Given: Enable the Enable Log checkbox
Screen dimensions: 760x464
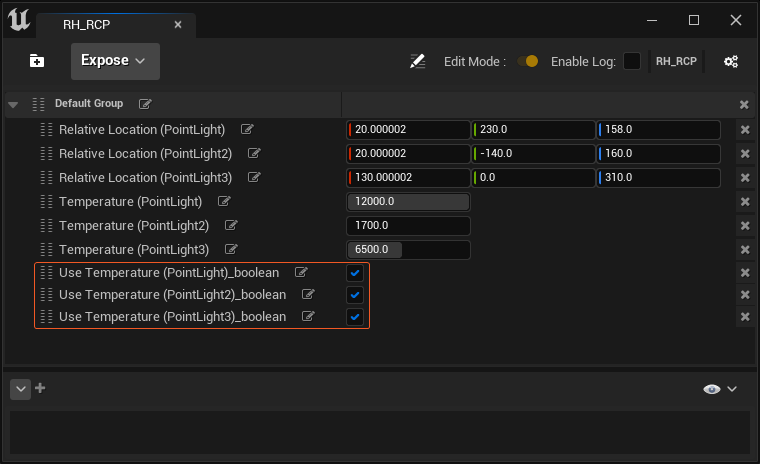Looking at the screenshot, I should [632, 62].
